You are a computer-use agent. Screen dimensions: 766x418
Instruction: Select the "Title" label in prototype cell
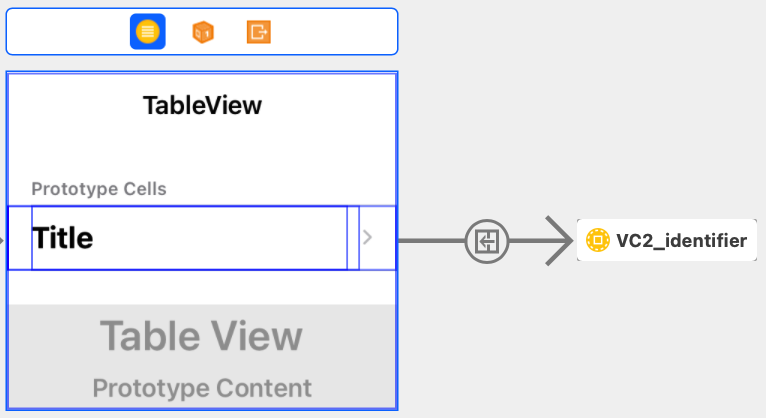(63, 238)
